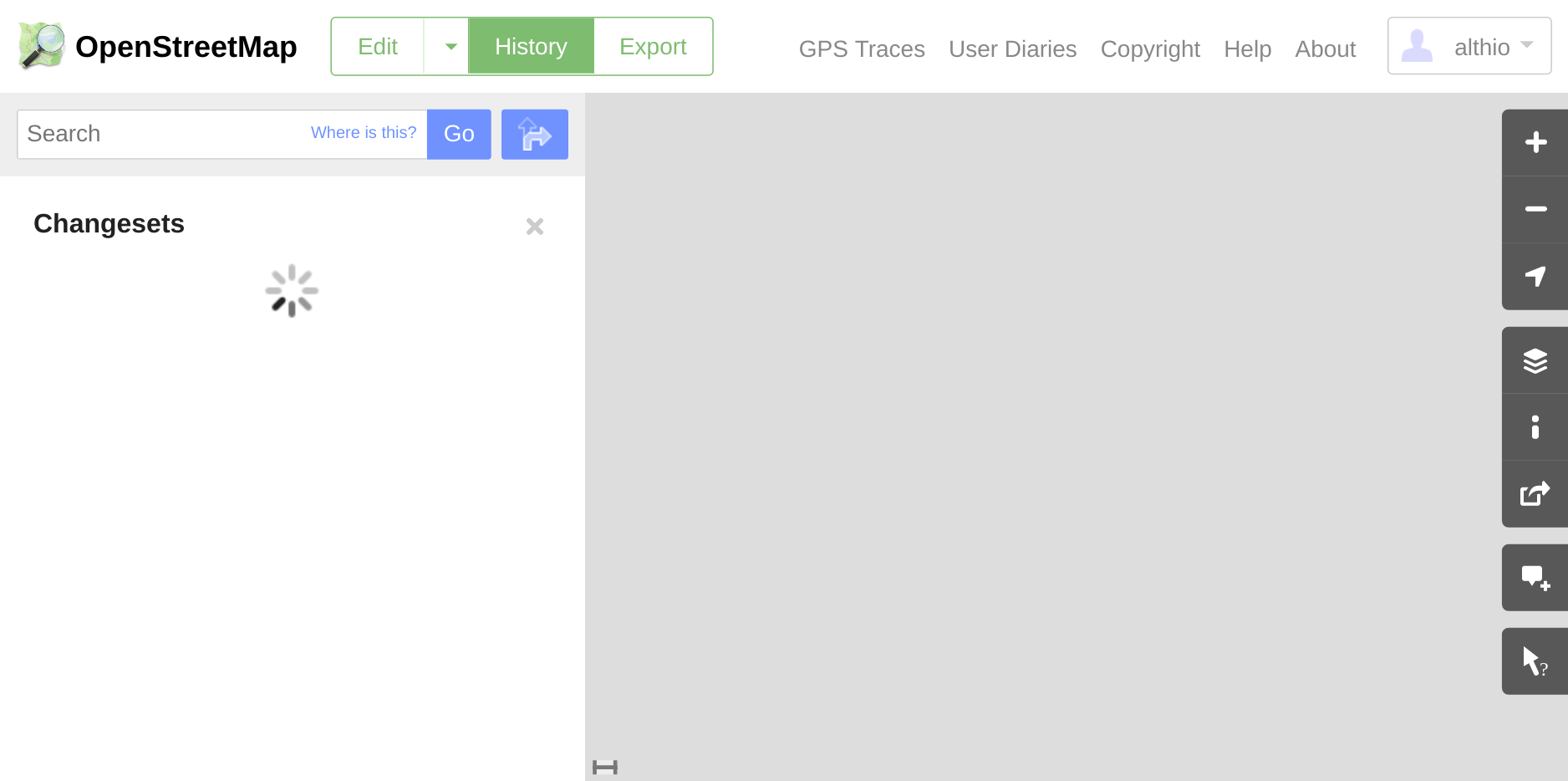Zoom in with the plus button
Screen dimensions: 1568x781
click(x=1535, y=142)
